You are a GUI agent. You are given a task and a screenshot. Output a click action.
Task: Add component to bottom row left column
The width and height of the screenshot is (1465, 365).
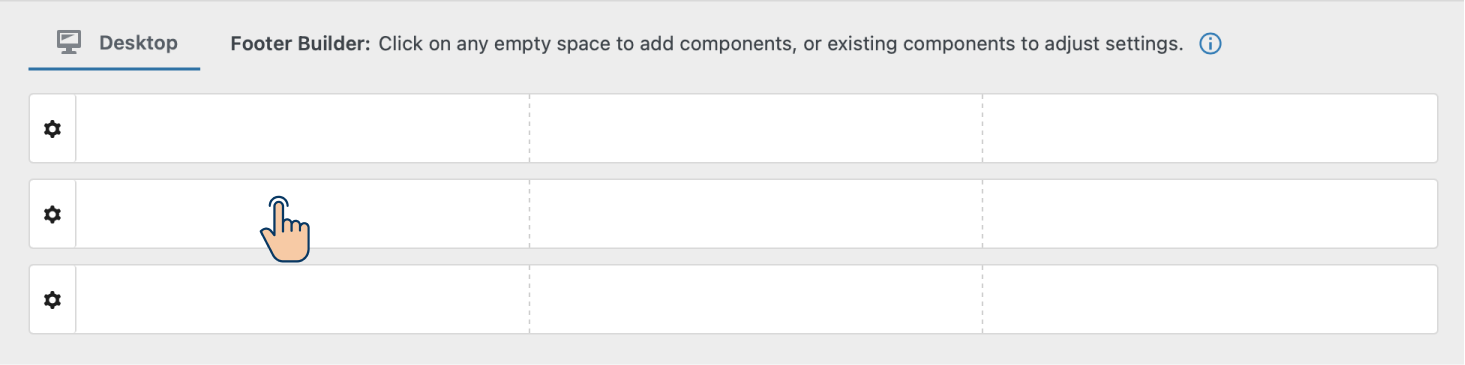point(302,299)
